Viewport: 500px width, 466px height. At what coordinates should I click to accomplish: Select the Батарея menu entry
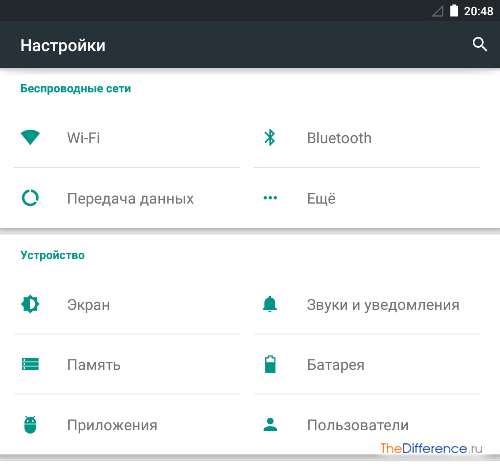click(x=367, y=364)
